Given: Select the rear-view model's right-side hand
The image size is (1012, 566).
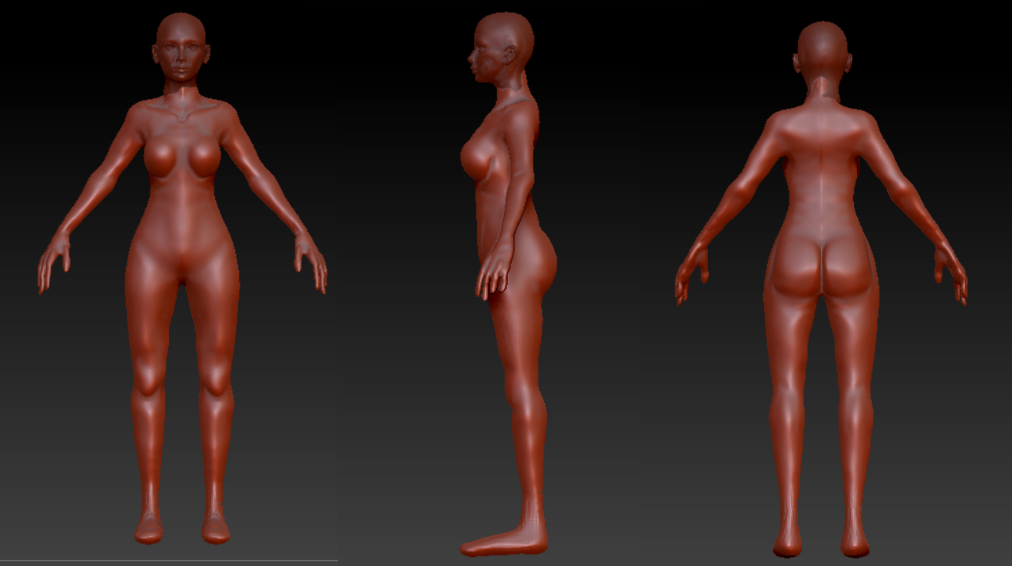Looking at the screenshot, I should coord(951,273).
